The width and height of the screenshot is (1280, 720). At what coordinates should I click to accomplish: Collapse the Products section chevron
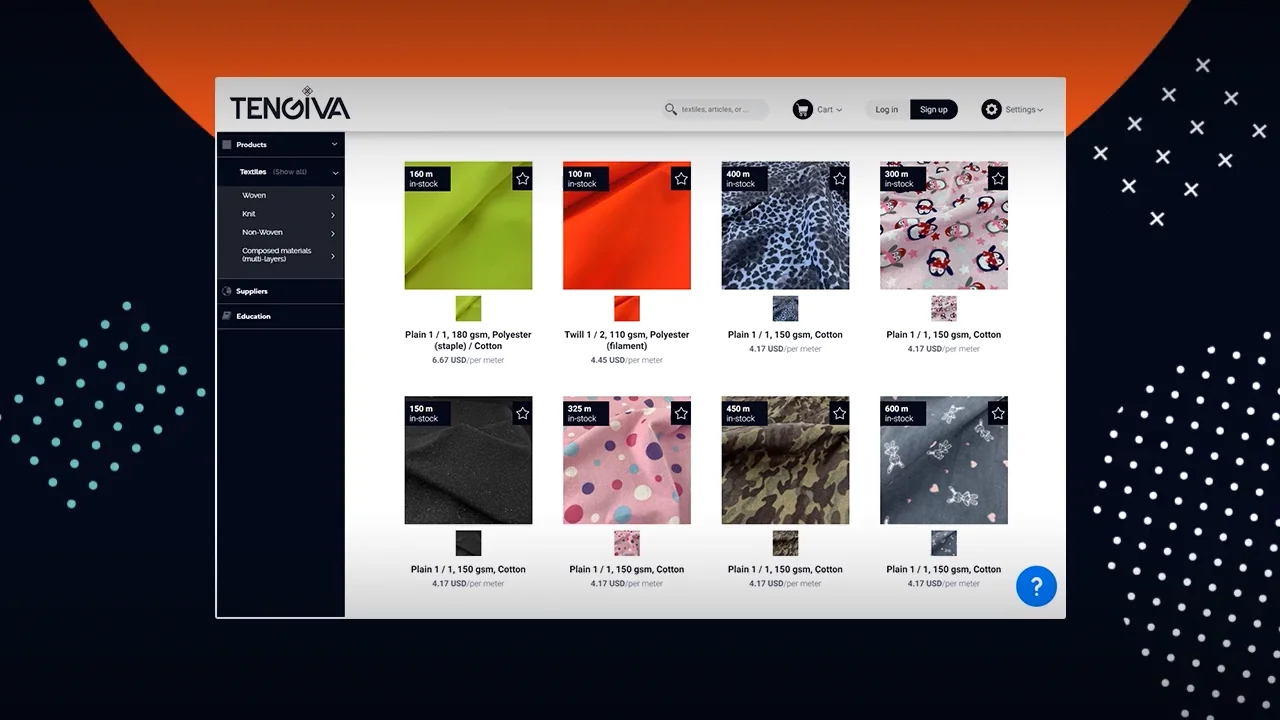[x=335, y=145]
